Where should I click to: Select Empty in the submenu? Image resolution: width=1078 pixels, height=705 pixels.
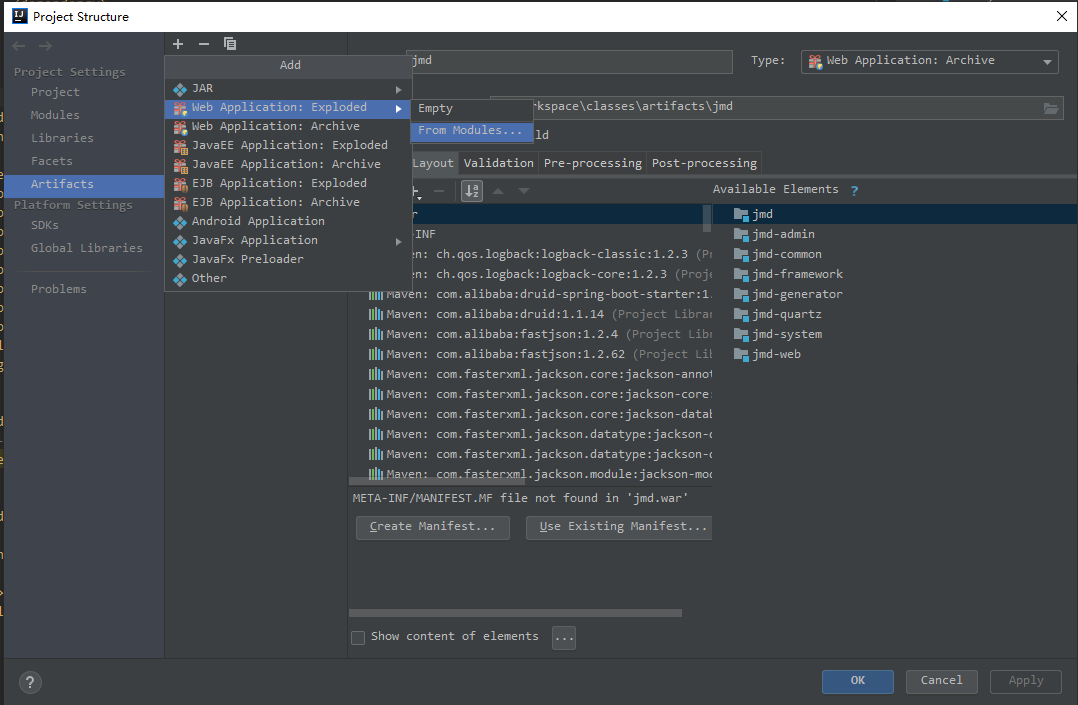472,109
